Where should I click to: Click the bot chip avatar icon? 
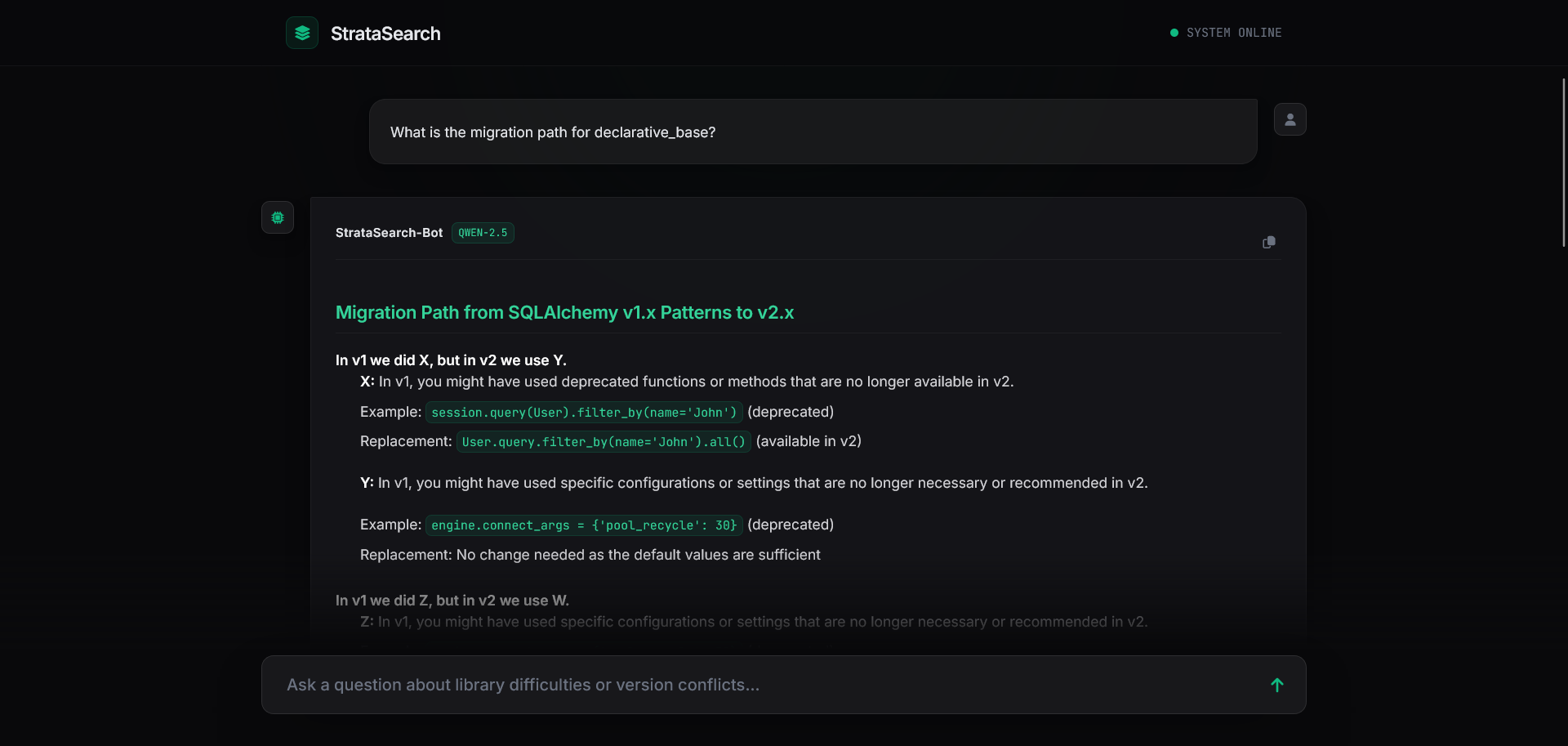click(278, 217)
